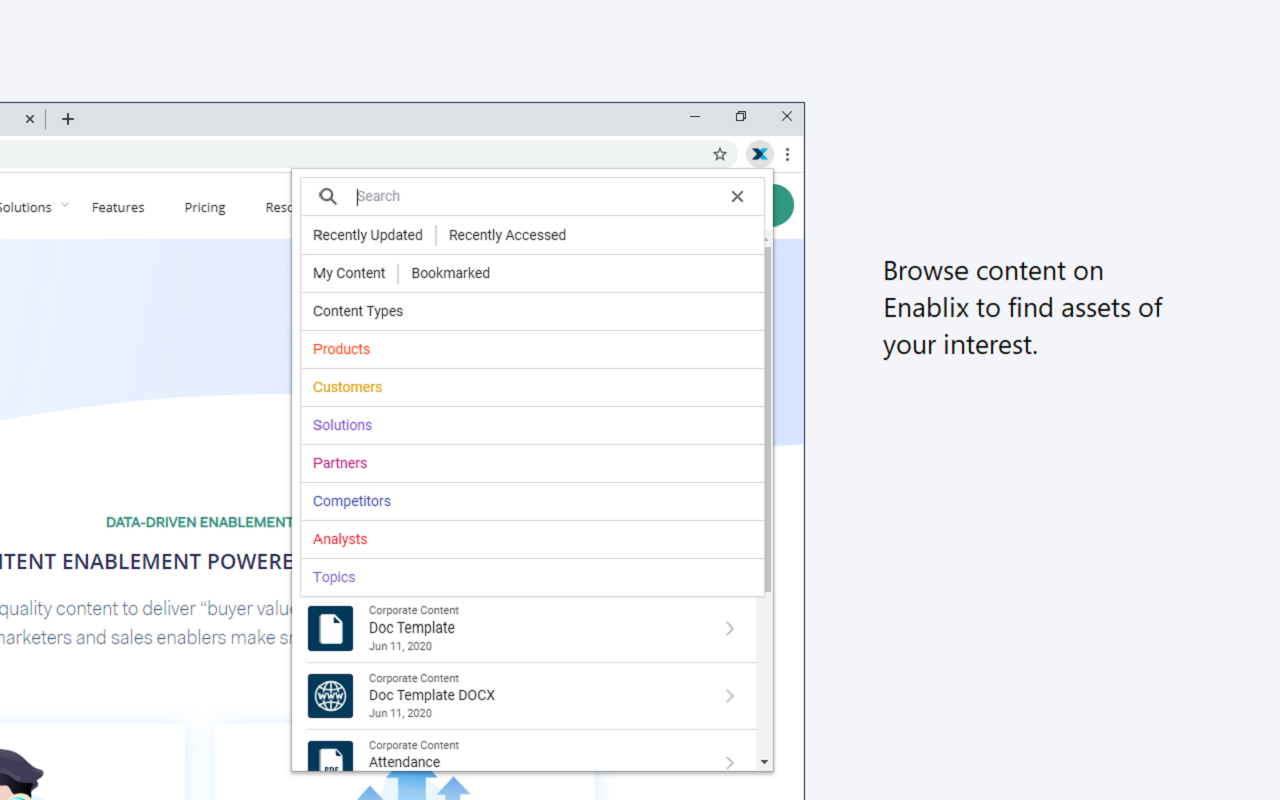Image resolution: width=1280 pixels, height=800 pixels.
Task: Open the Doc Template title
Action: tap(412, 628)
